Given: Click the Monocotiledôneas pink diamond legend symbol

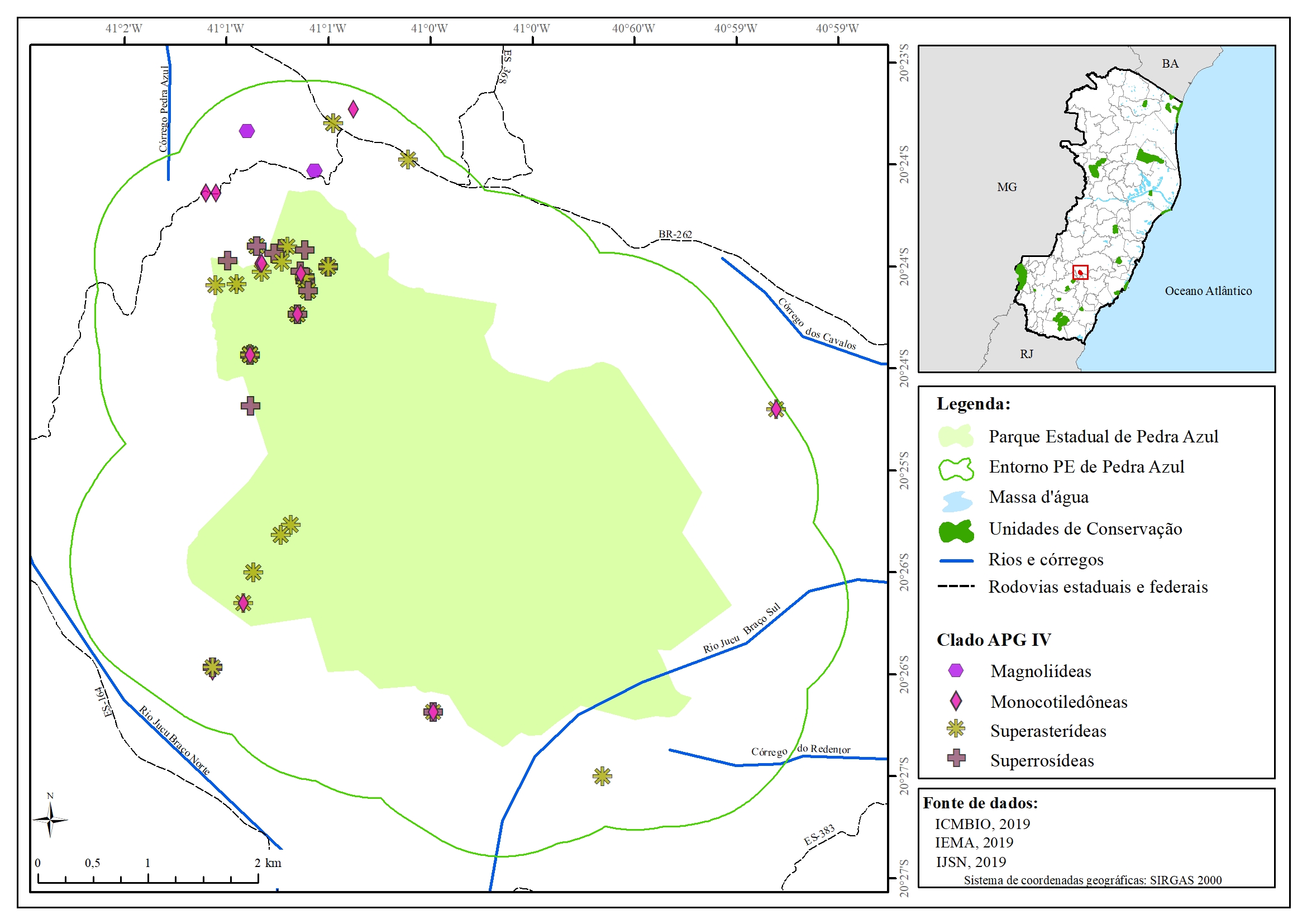Looking at the screenshot, I should 956,701.
